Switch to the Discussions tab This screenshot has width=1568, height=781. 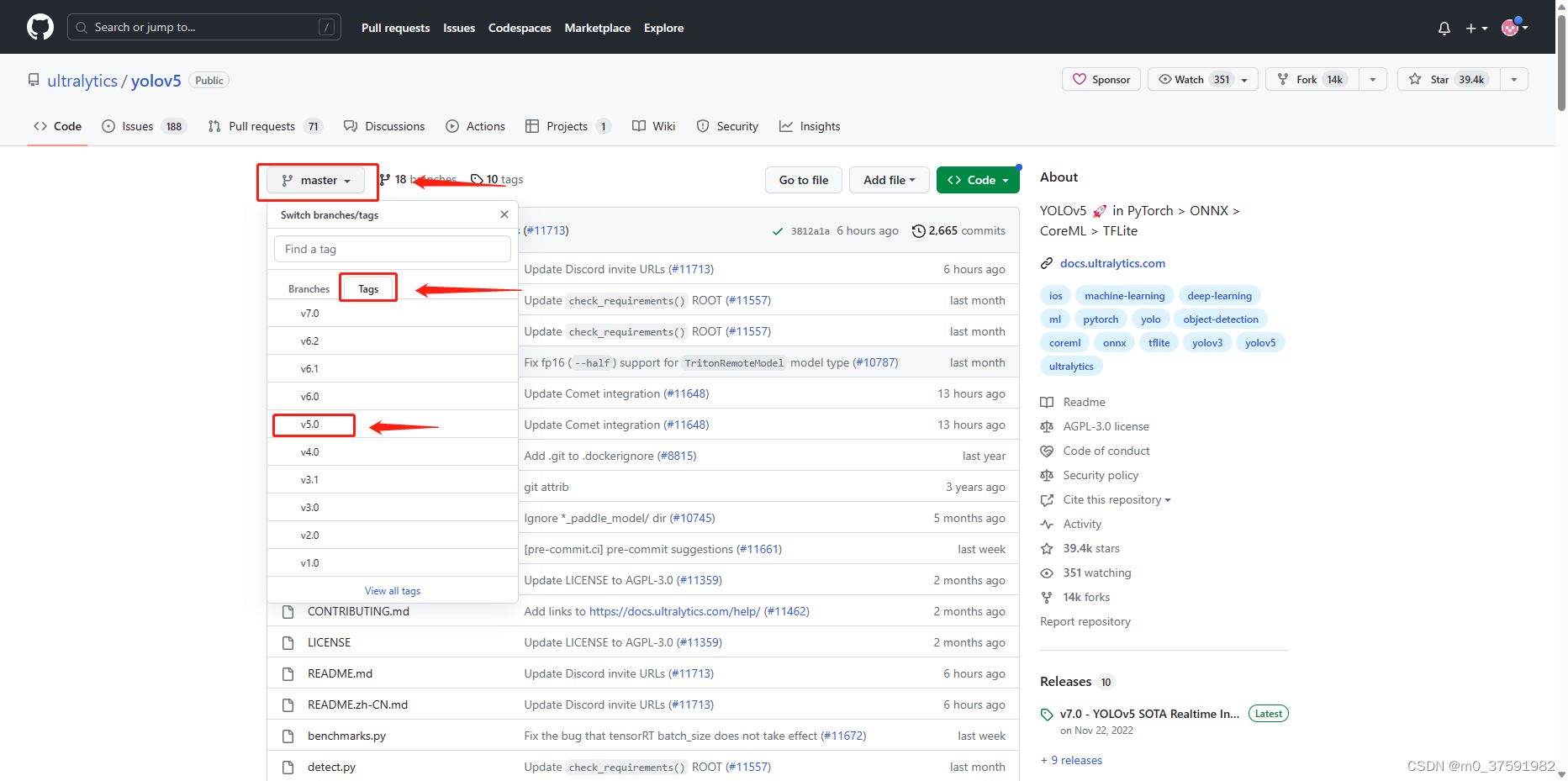(384, 126)
